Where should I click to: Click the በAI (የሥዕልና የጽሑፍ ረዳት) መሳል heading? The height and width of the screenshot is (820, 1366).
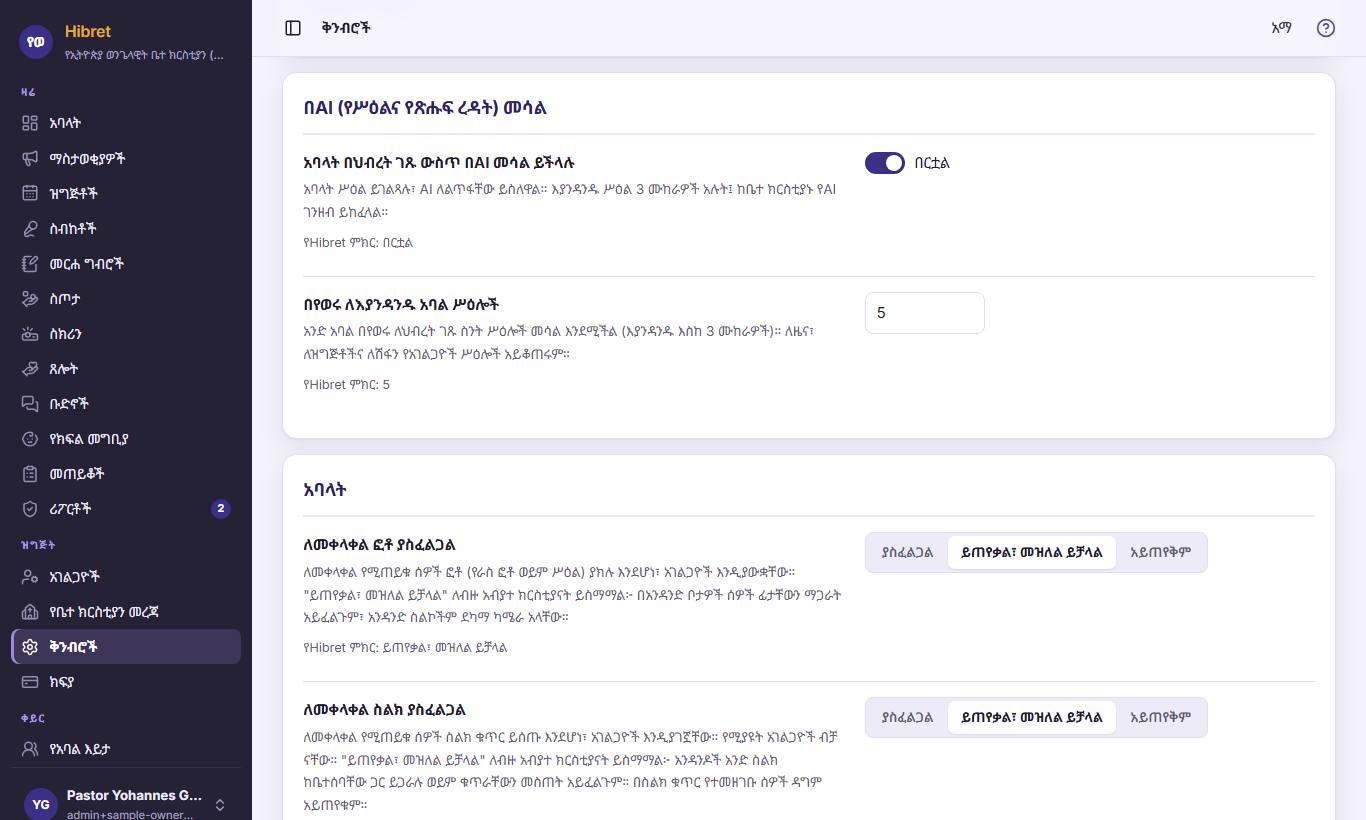(x=425, y=108)
